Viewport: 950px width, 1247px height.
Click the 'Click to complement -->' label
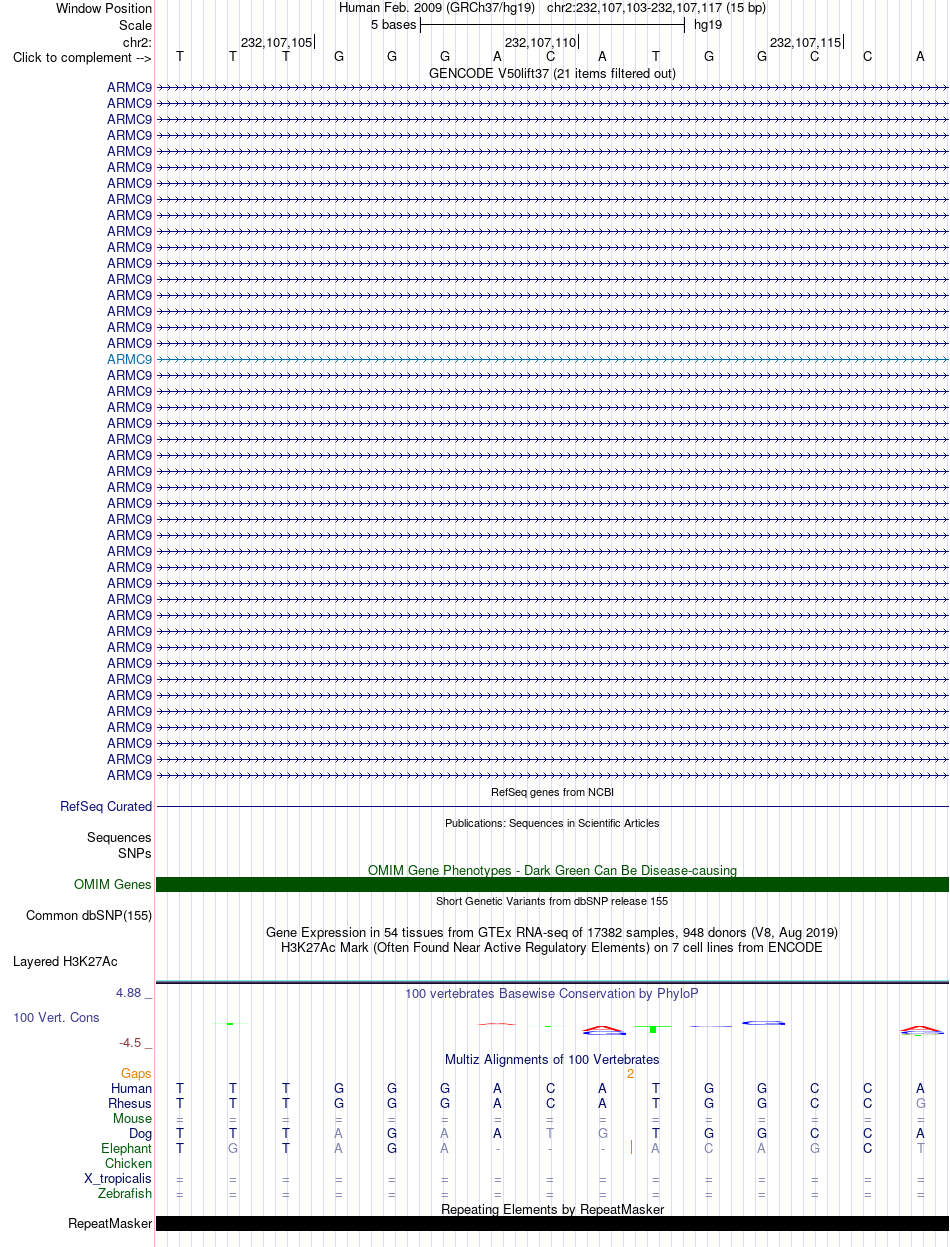(x=82, y=57)
